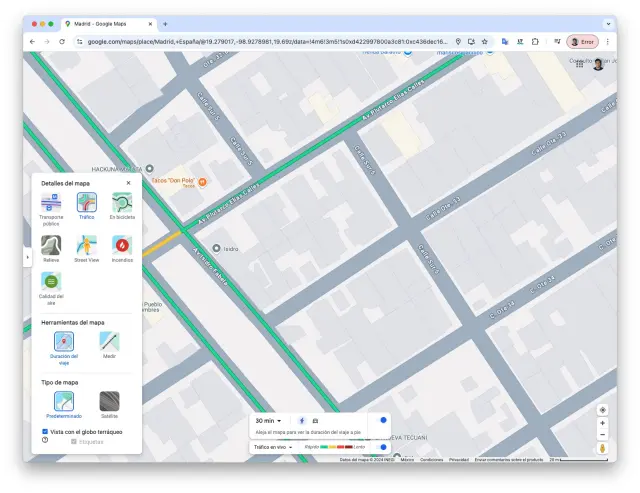
Task: Collapse the side panel arrow
Action: (27, 257)
